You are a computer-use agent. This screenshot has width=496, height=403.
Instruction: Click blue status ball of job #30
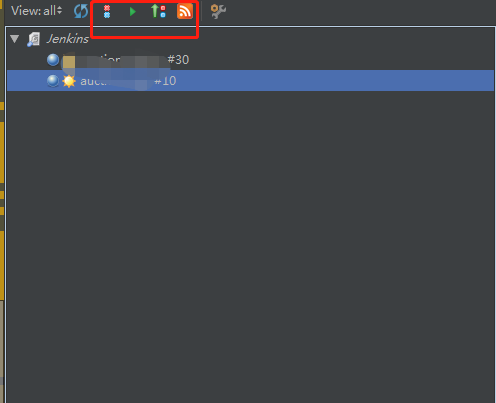pyautogui.click(x=53, y=60)
